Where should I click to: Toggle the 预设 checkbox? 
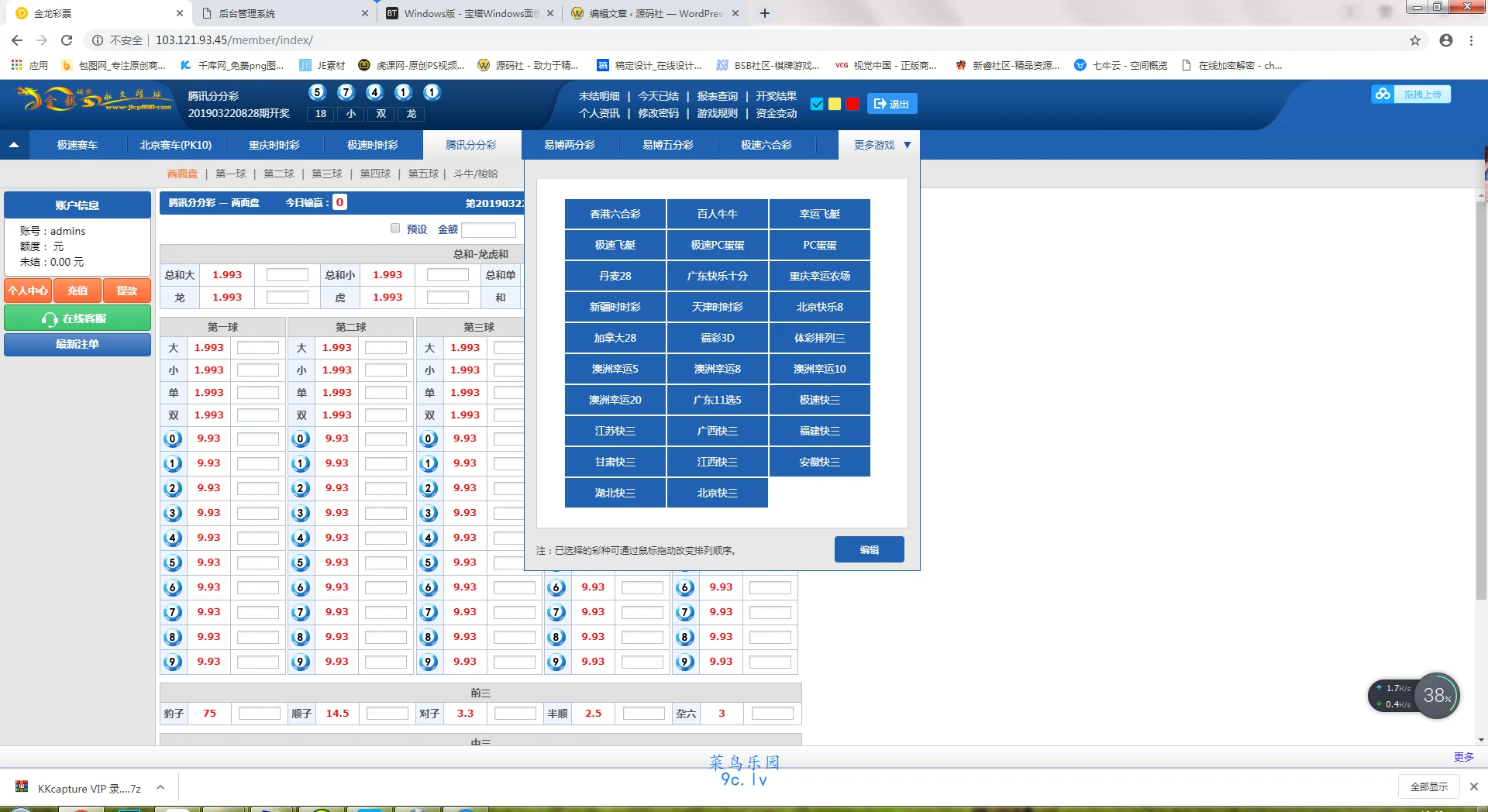point(395,229)
